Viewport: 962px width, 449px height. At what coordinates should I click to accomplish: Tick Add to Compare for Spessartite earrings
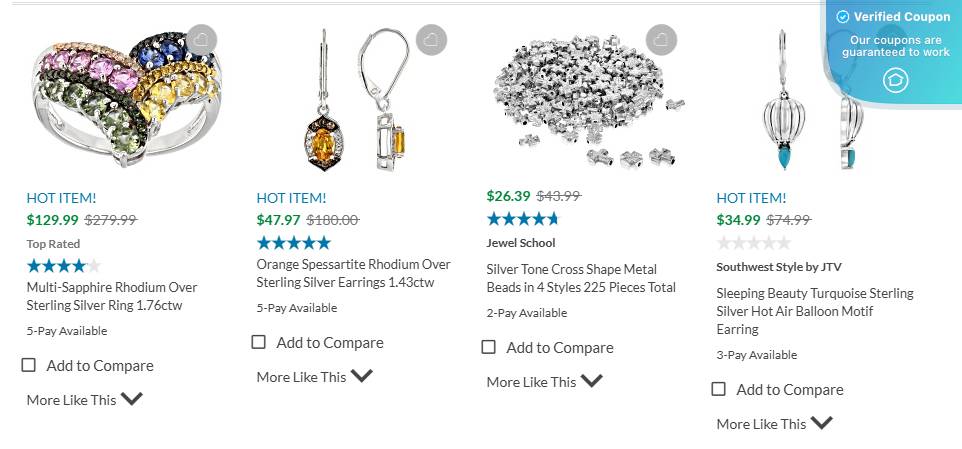tap(259, 342)
